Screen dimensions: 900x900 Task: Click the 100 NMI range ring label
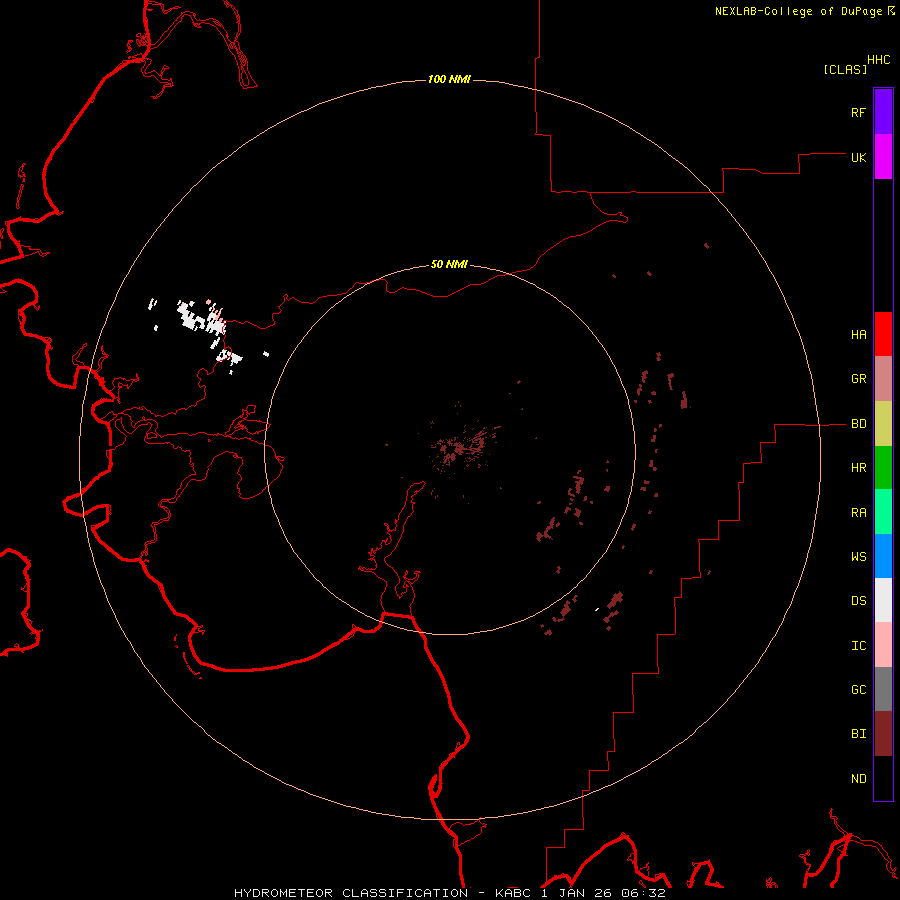[449, 79]
